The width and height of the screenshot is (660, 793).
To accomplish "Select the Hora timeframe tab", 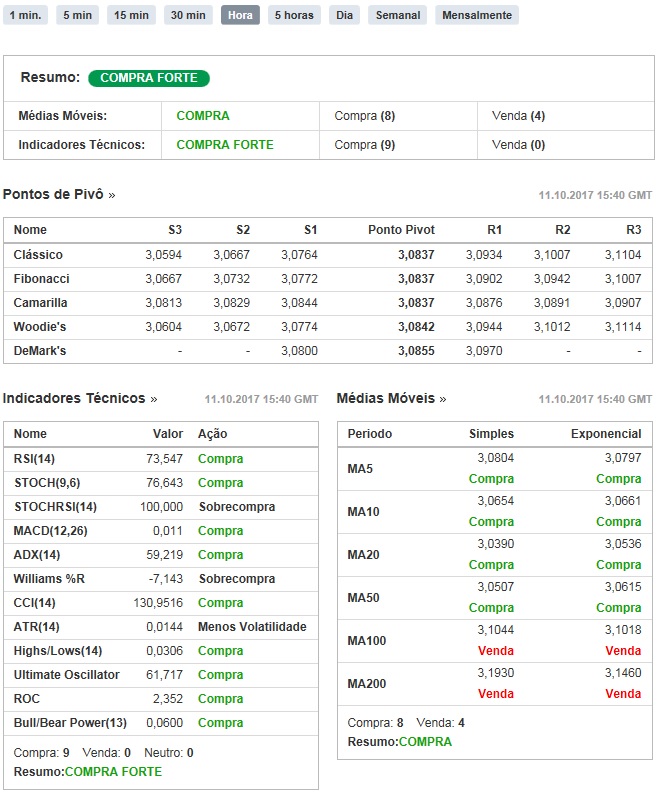I will (x=240, y=15).
